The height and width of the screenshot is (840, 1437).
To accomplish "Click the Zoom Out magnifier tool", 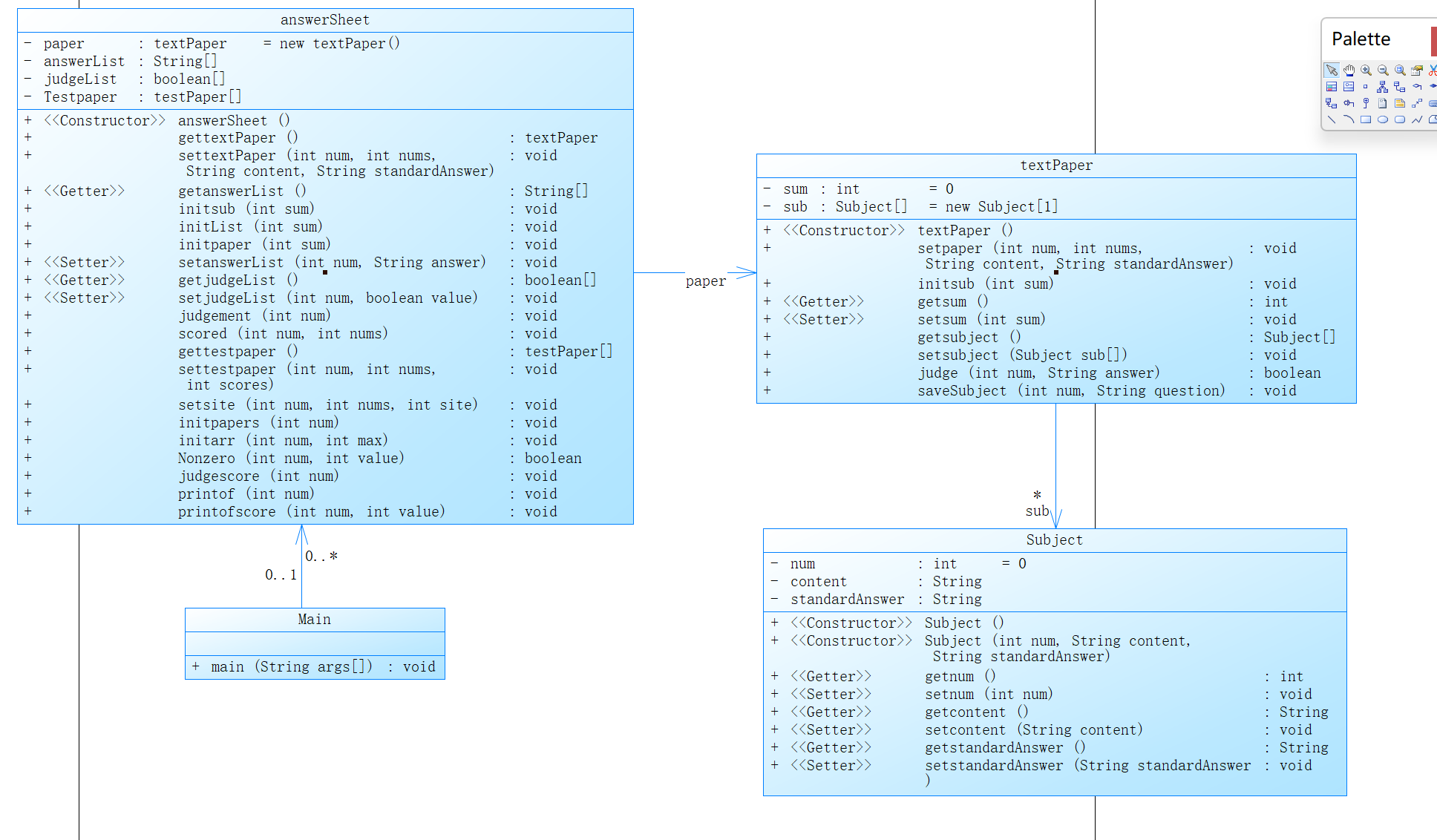I will [x=1383, y=70].
